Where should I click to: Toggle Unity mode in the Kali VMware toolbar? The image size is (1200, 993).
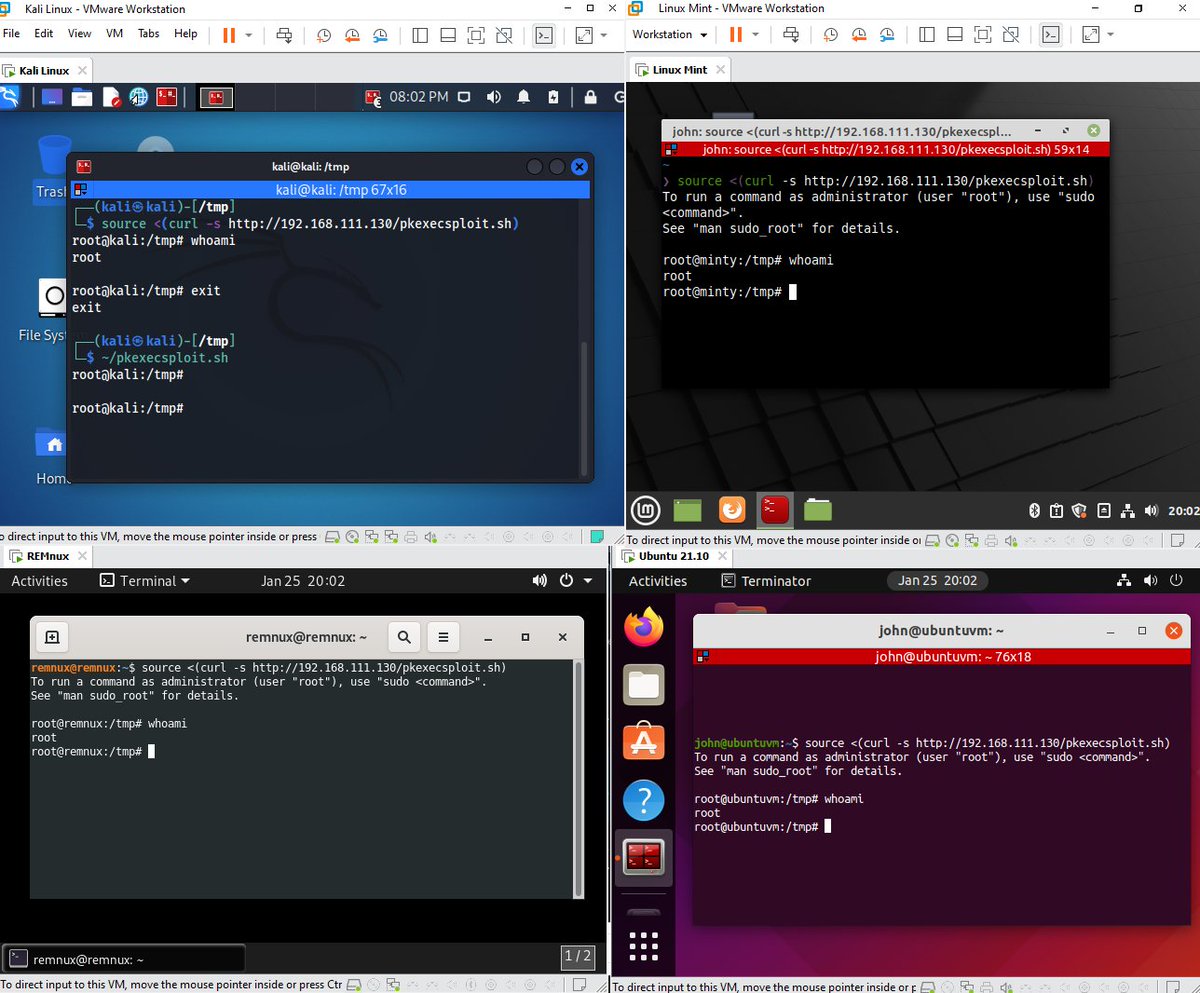coord(505,35)
